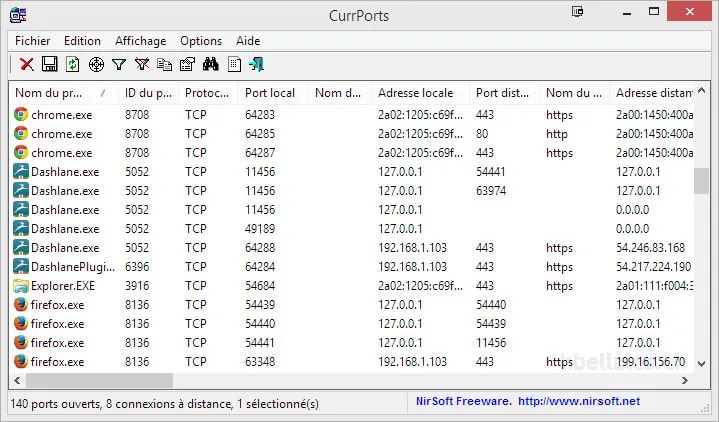Select Dashlane.exe row with remote port 63974
This screenshot has width=719, height=422.
click(351, 190)
